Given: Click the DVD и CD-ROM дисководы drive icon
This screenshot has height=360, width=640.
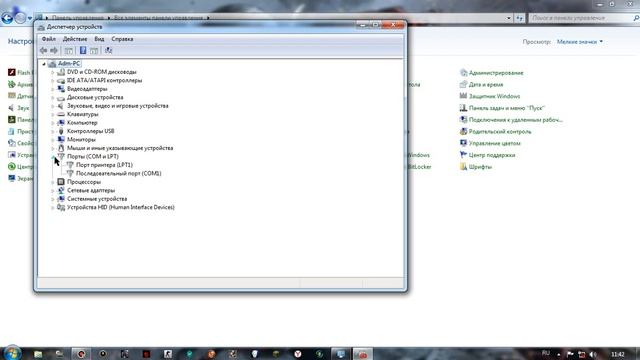Looking at the screenshot, I should coord(61,72).
